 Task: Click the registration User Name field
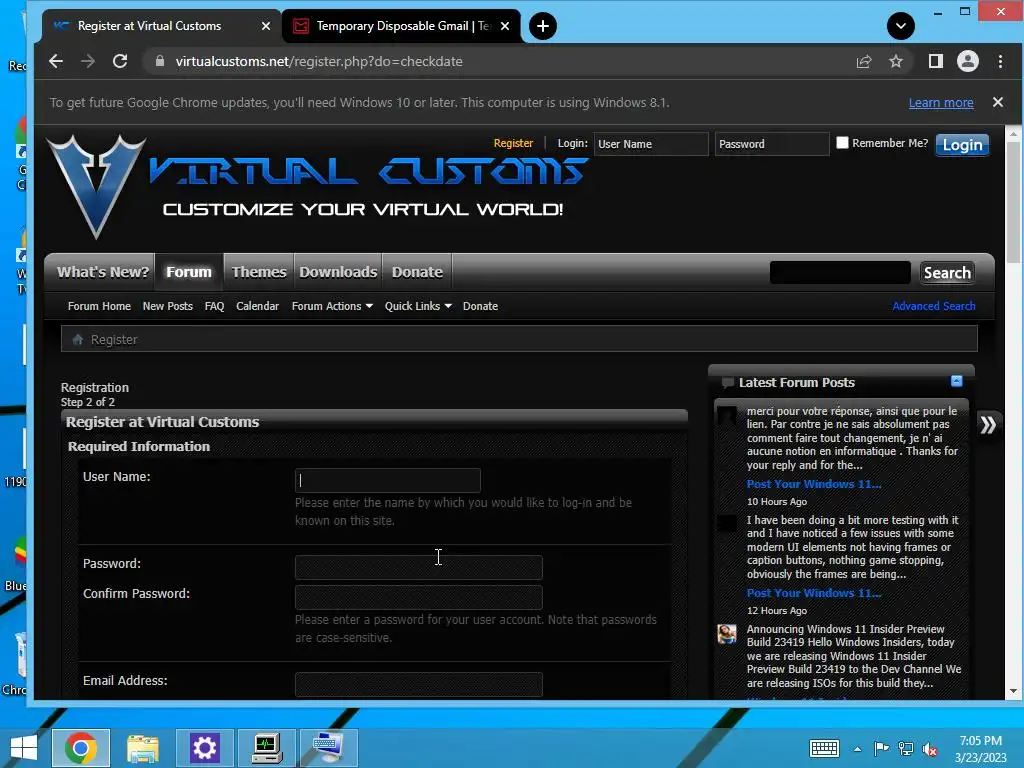click(x=388, y=481)
